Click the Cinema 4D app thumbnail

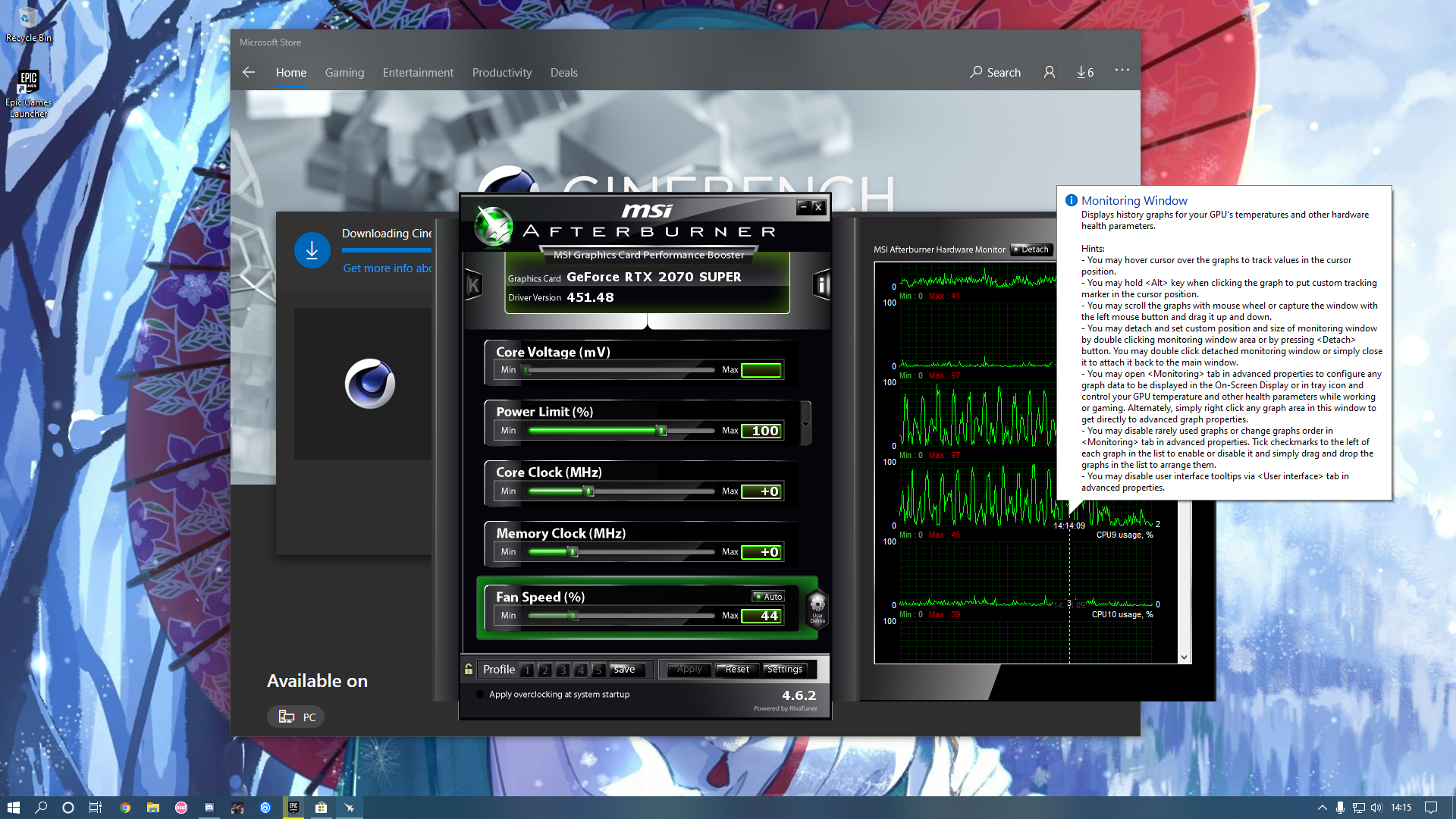(x=370, y=384)
